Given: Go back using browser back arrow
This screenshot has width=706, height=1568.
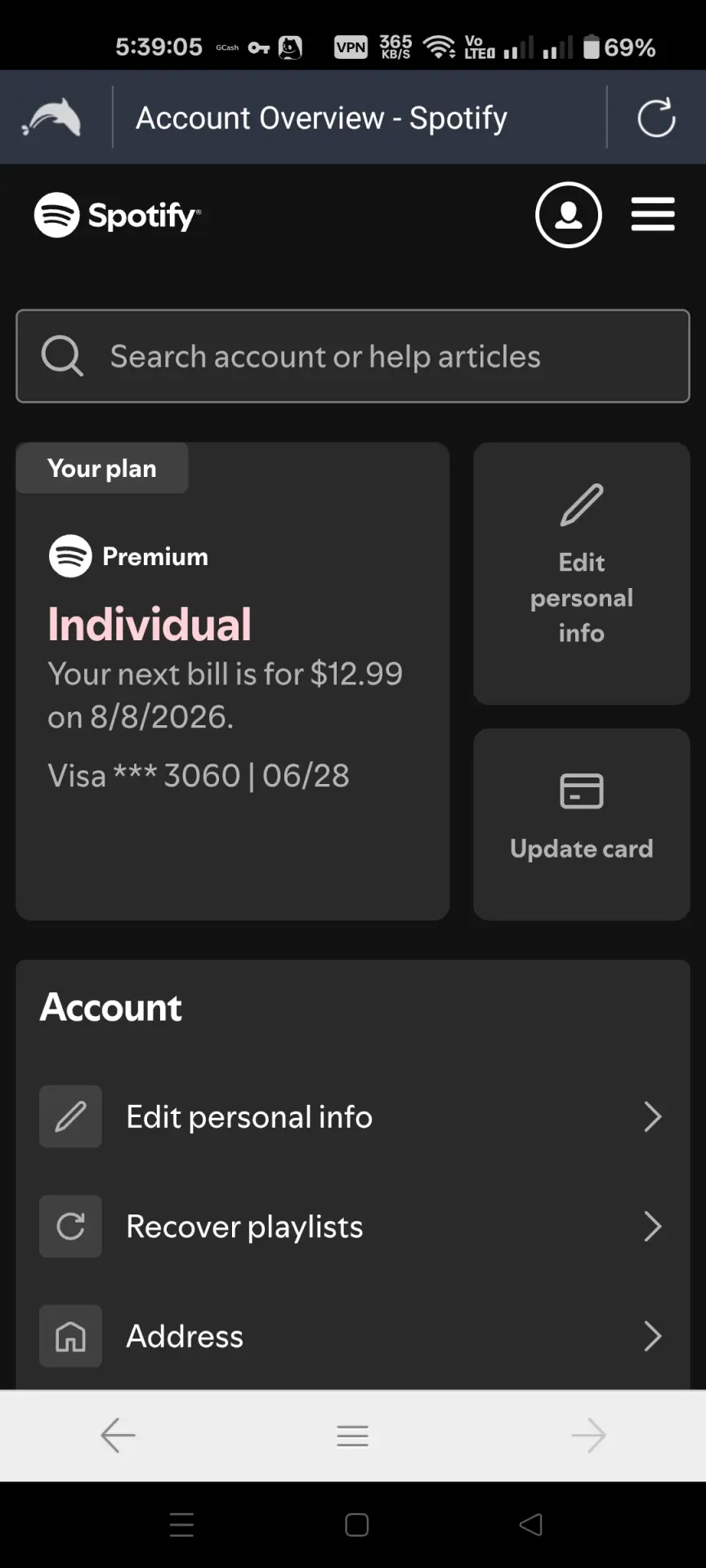Looking at the screenshot, I should tap(118, 1435).
